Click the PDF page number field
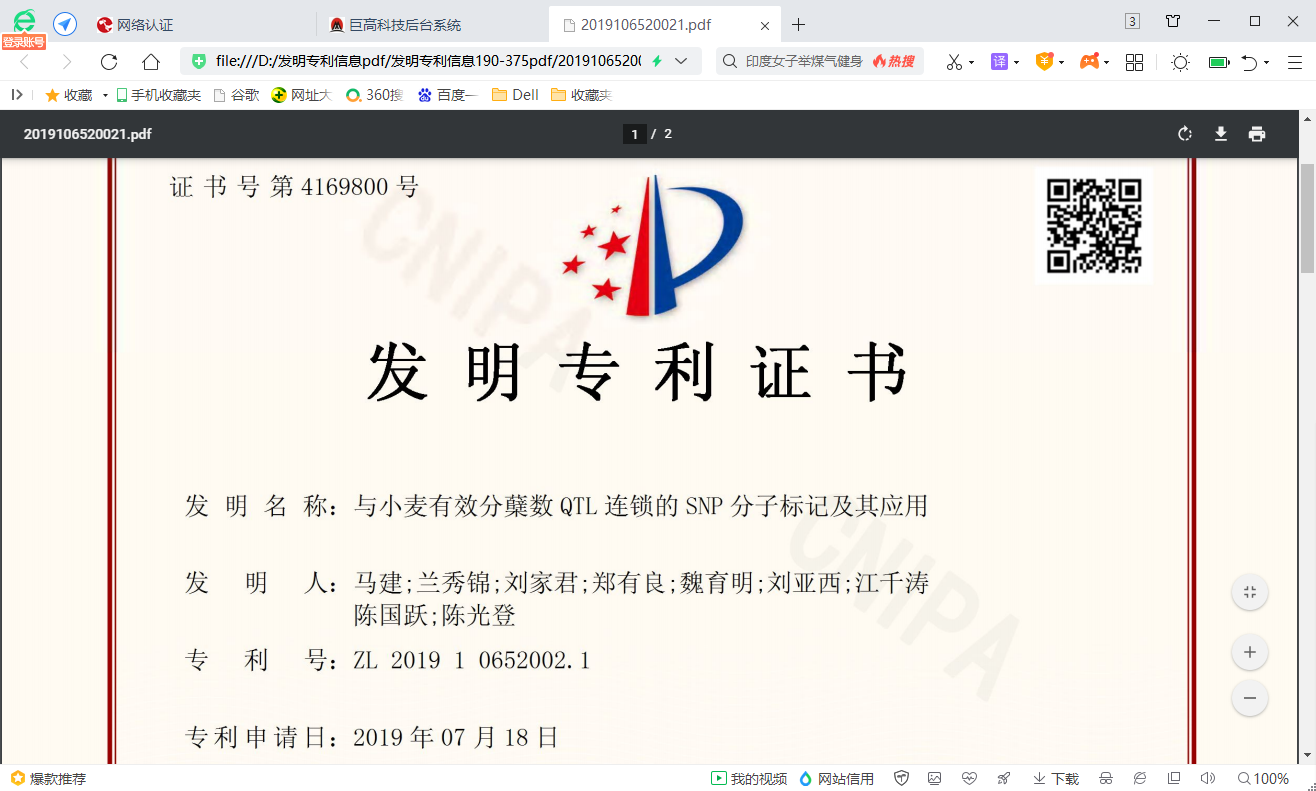The image size is (1316, 791). pyautogui.click(x=634, y=134)
